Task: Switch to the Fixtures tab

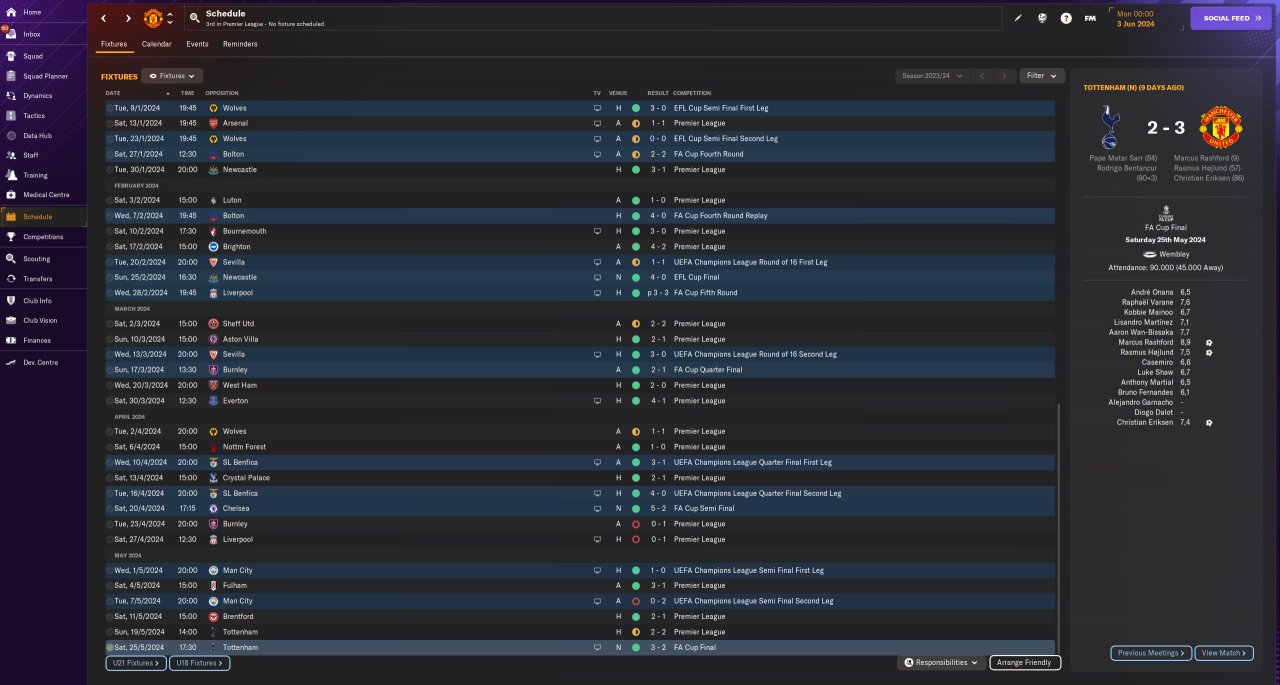Action: tap(114, 44)
